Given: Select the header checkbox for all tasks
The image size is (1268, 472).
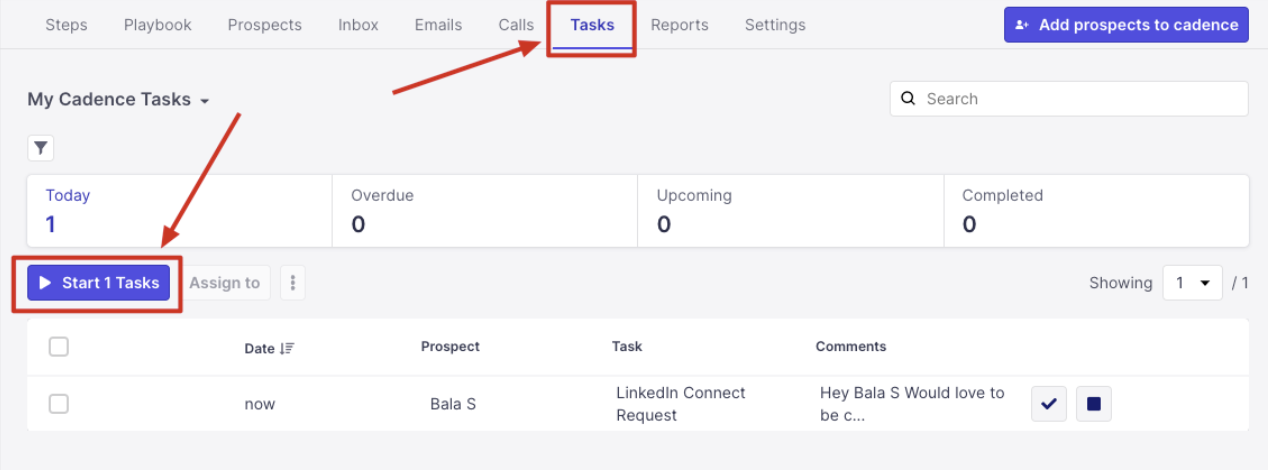Looking at the screenshot, I should [59, 347].
